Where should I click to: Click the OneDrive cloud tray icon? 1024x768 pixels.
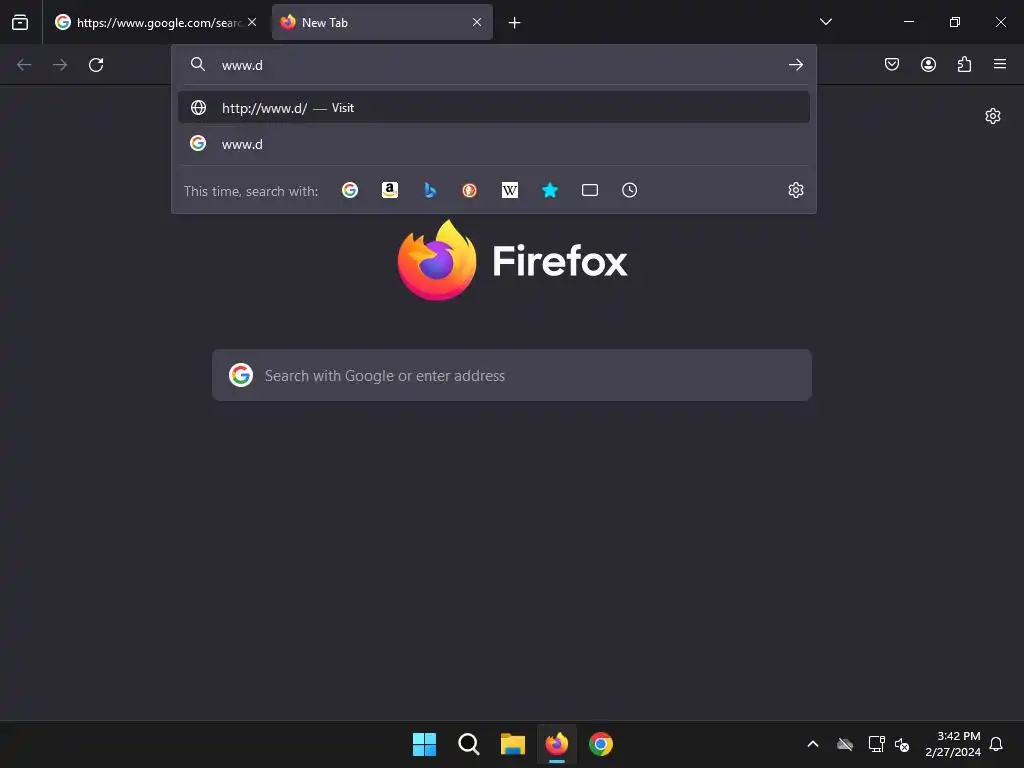pyautogui.click(x=845, y=744)
